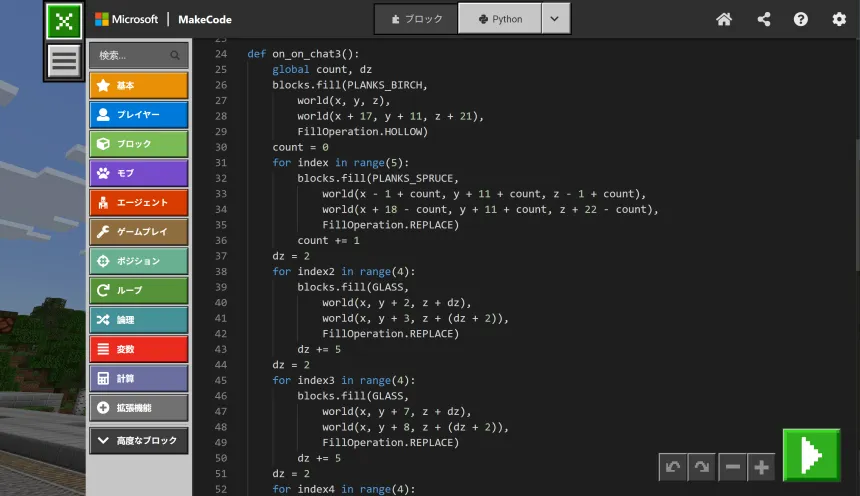Click 'for index4 in range(4):' line

tap(344, 489)
